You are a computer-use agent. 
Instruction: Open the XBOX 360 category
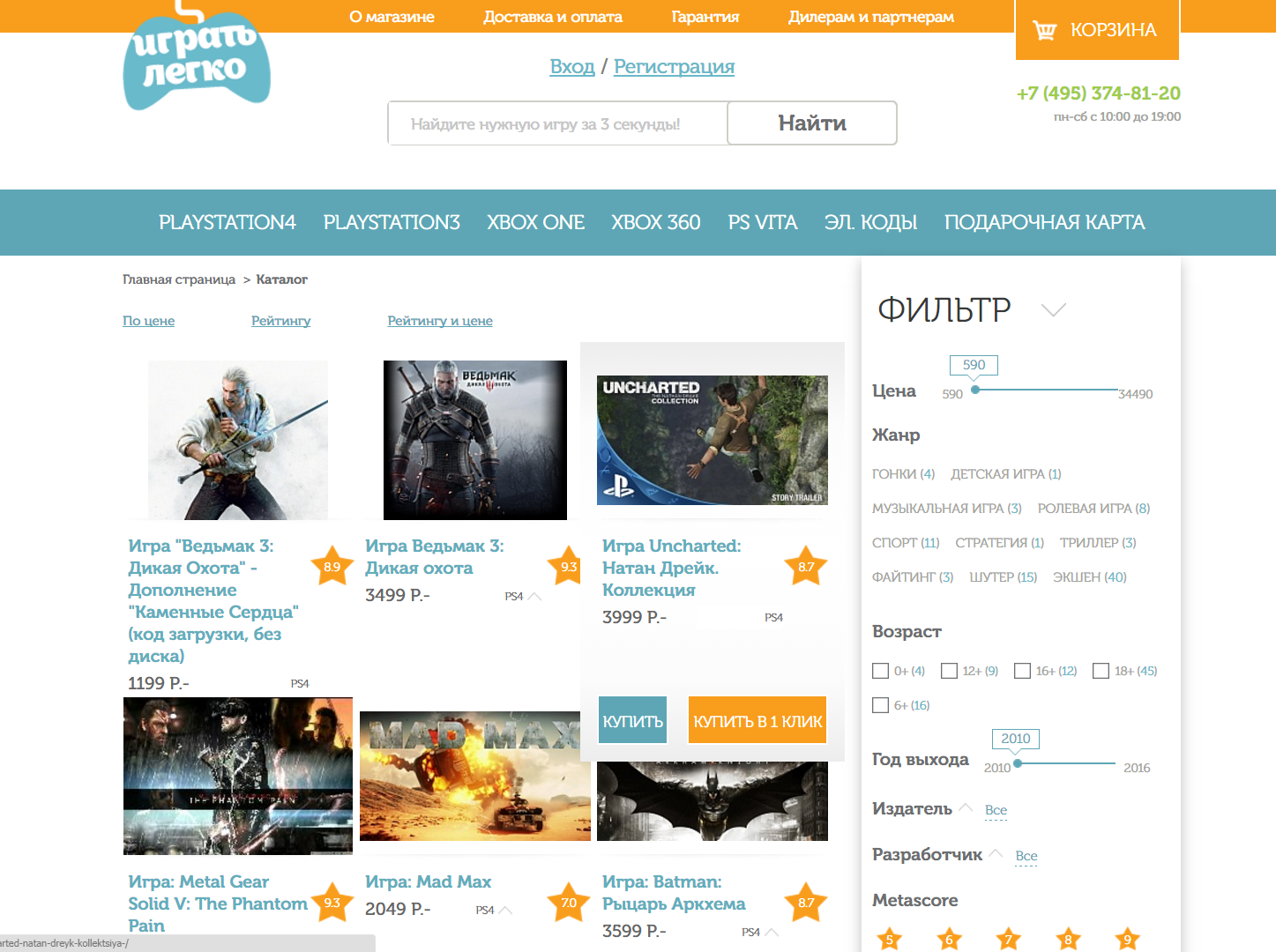(656, 222)
